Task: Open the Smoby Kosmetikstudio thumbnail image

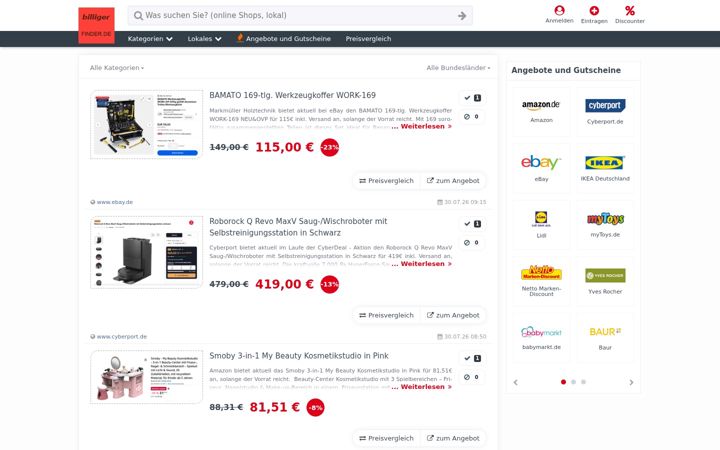Action: point(146,377)
